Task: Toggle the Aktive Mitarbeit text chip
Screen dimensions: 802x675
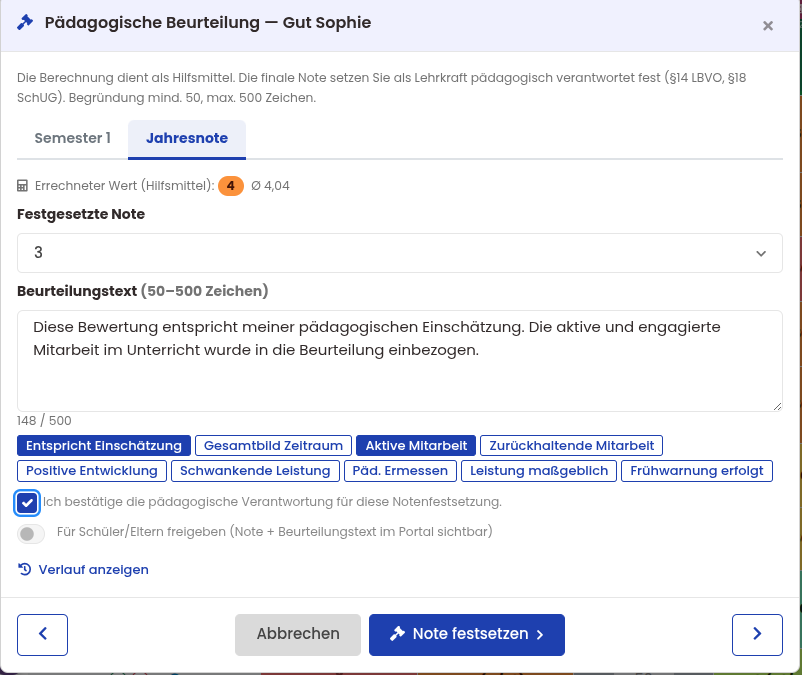Action: pyautogui.click(x=416, y=445)
